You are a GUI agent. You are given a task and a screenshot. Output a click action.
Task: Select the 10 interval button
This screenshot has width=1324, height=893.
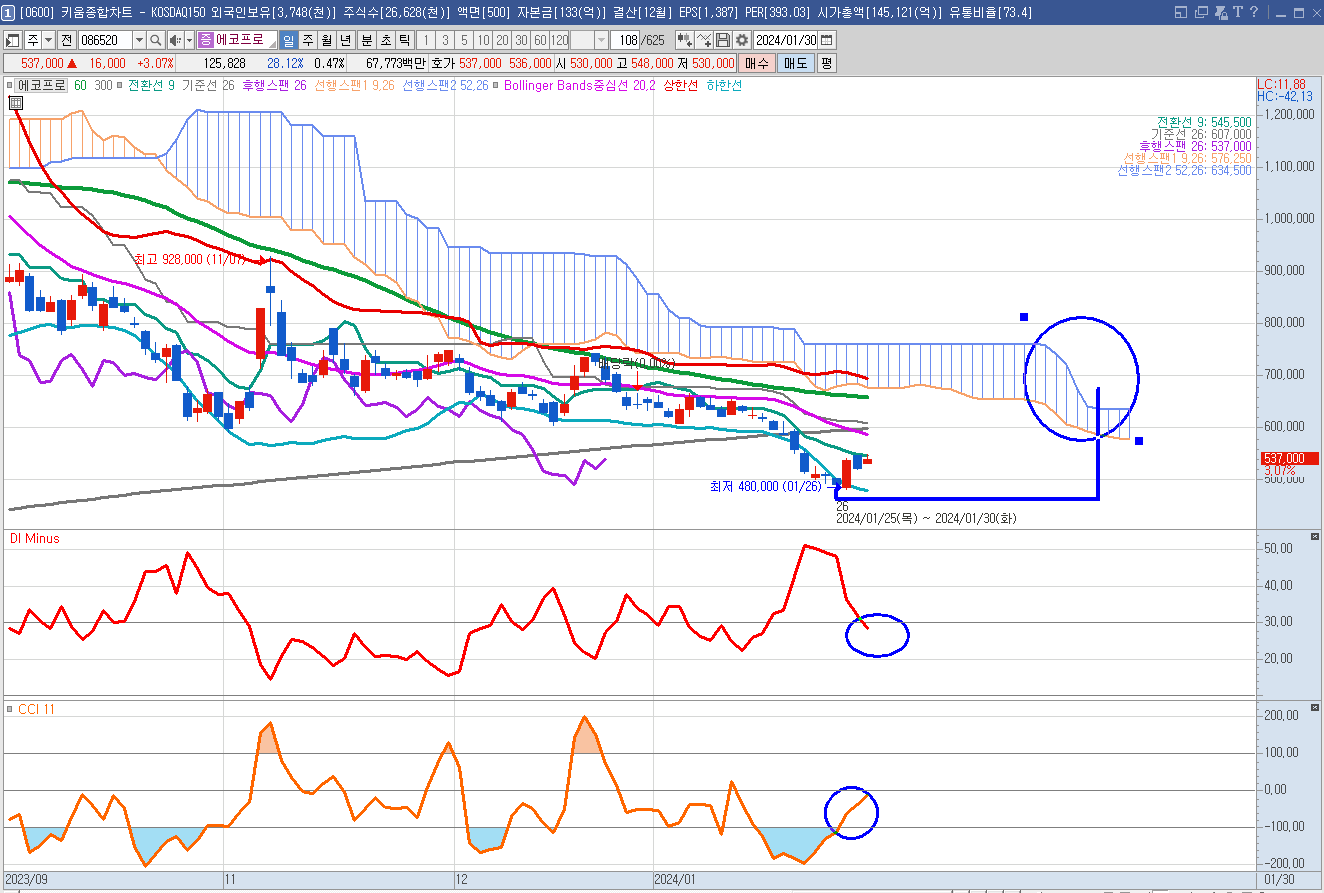click(483, 40)
